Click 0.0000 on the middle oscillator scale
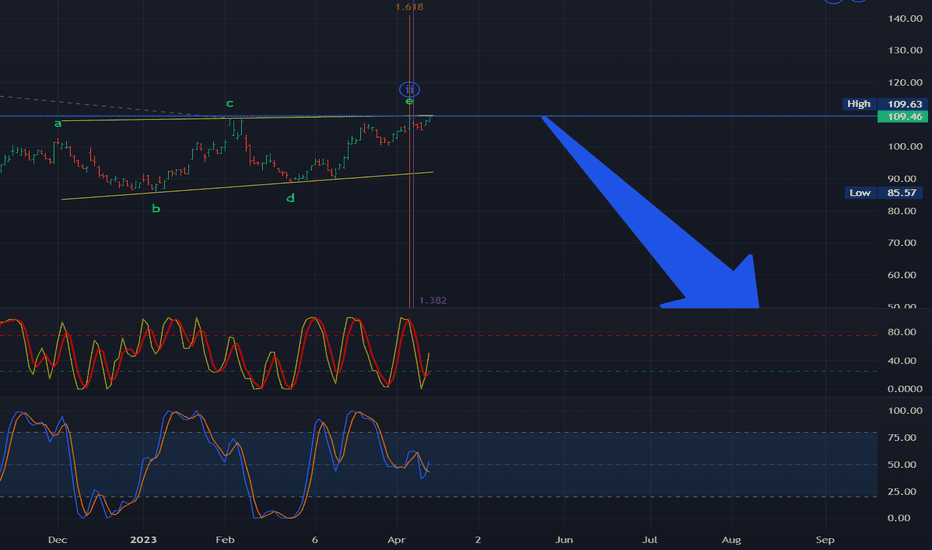Image resolution: width=932 pixels, height=550 pixels. click(x=905, y=389)
